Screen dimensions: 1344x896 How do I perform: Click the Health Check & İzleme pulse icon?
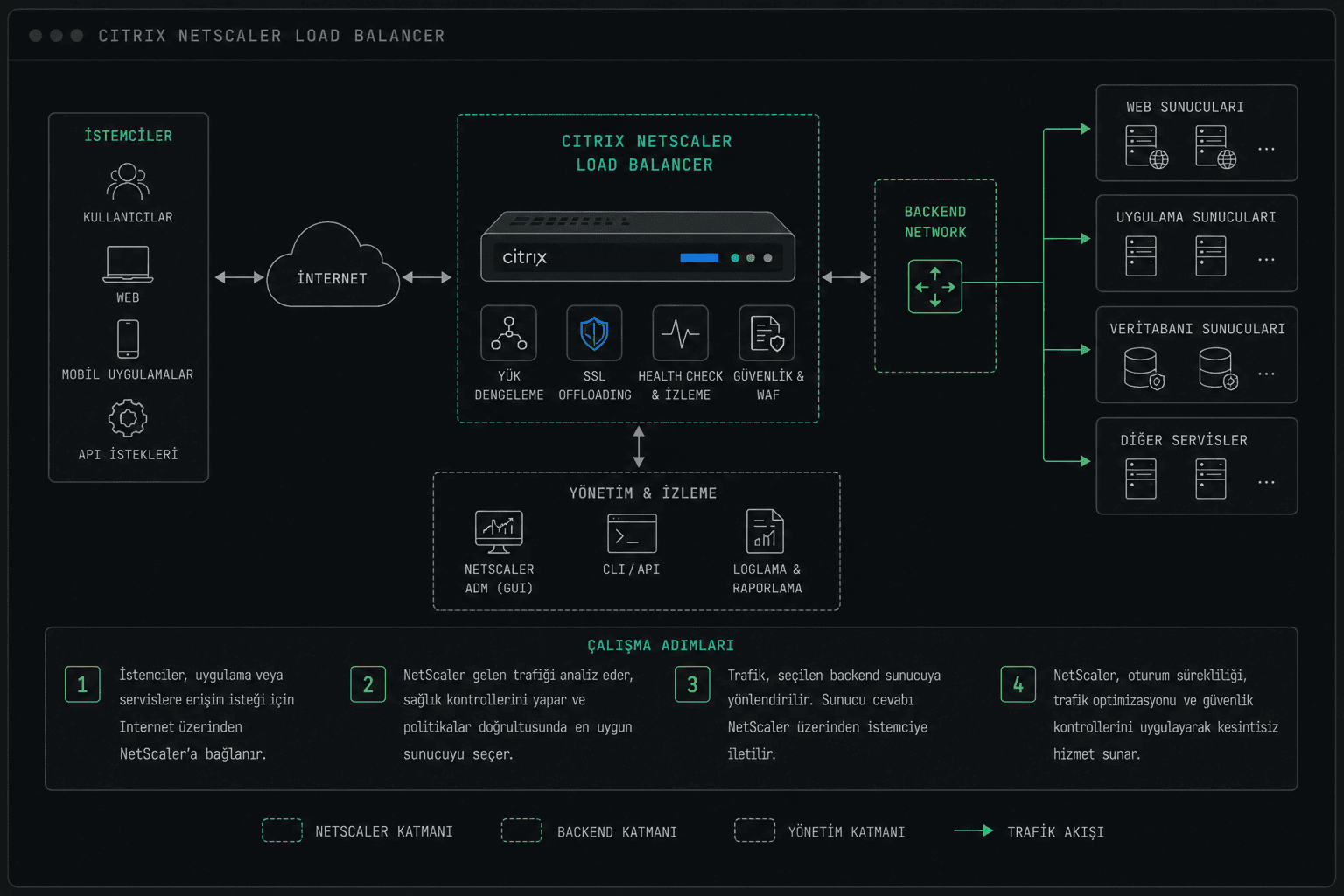[680, 333]
